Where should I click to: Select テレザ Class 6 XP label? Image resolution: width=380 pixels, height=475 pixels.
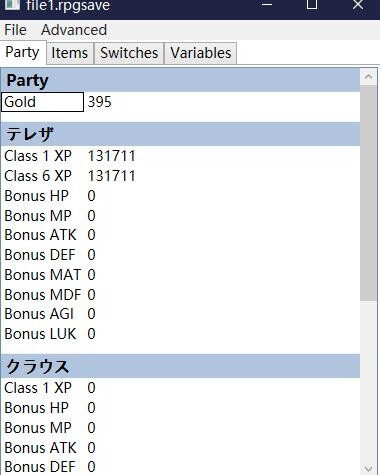pos(38,176)
